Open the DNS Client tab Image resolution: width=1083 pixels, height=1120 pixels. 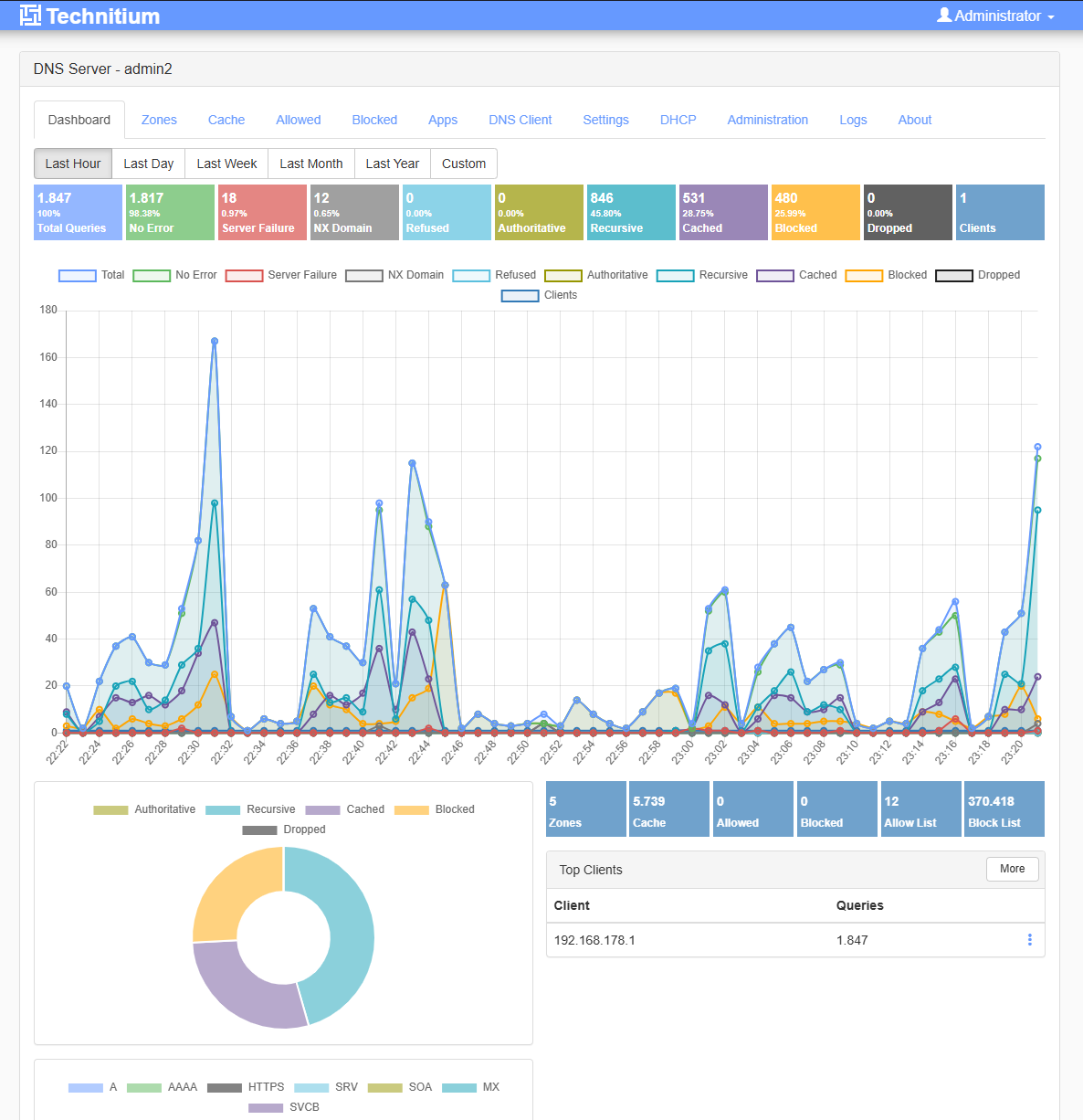point(520,120)
